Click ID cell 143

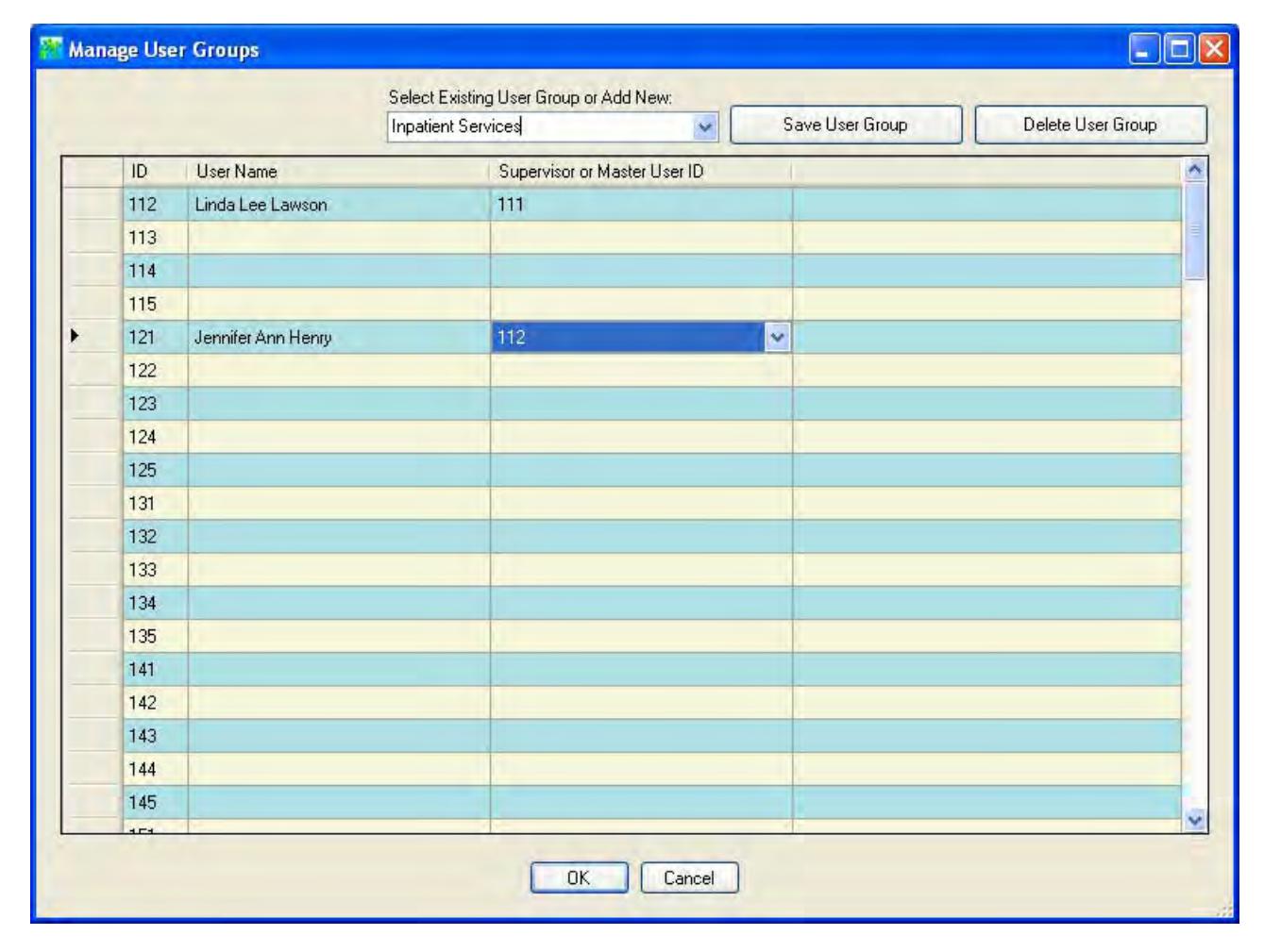click(x=156, y=736)
